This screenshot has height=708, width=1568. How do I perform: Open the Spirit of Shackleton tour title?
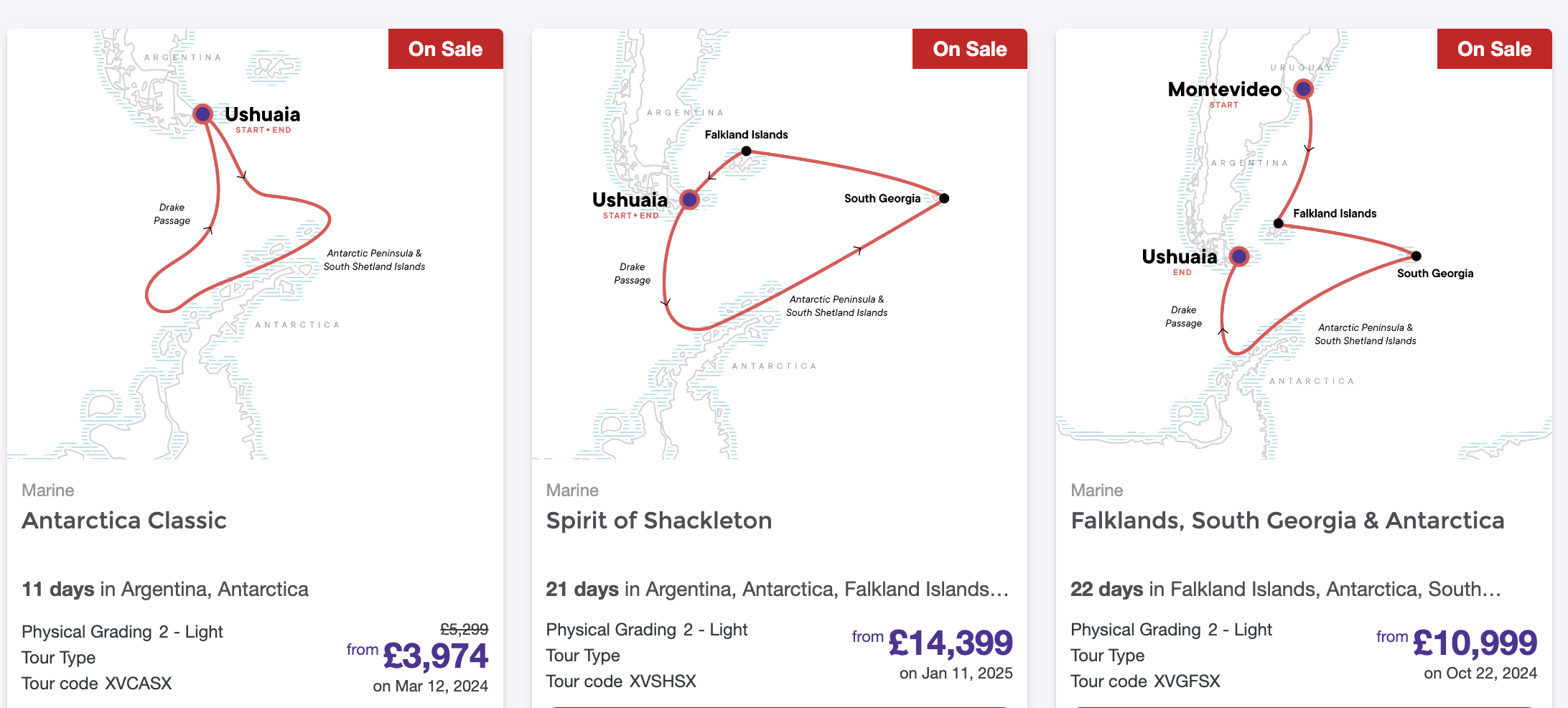(x=658, y=521)
